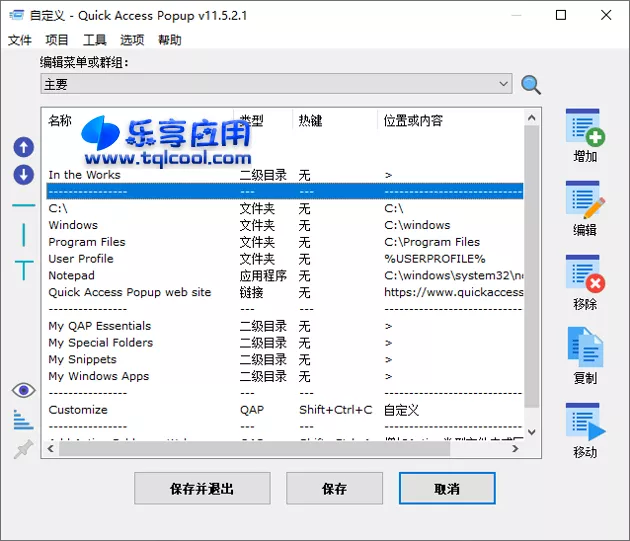Click 保存并退出 button
Viewport: 630px width, 541px height.
(x=202, y=488)
